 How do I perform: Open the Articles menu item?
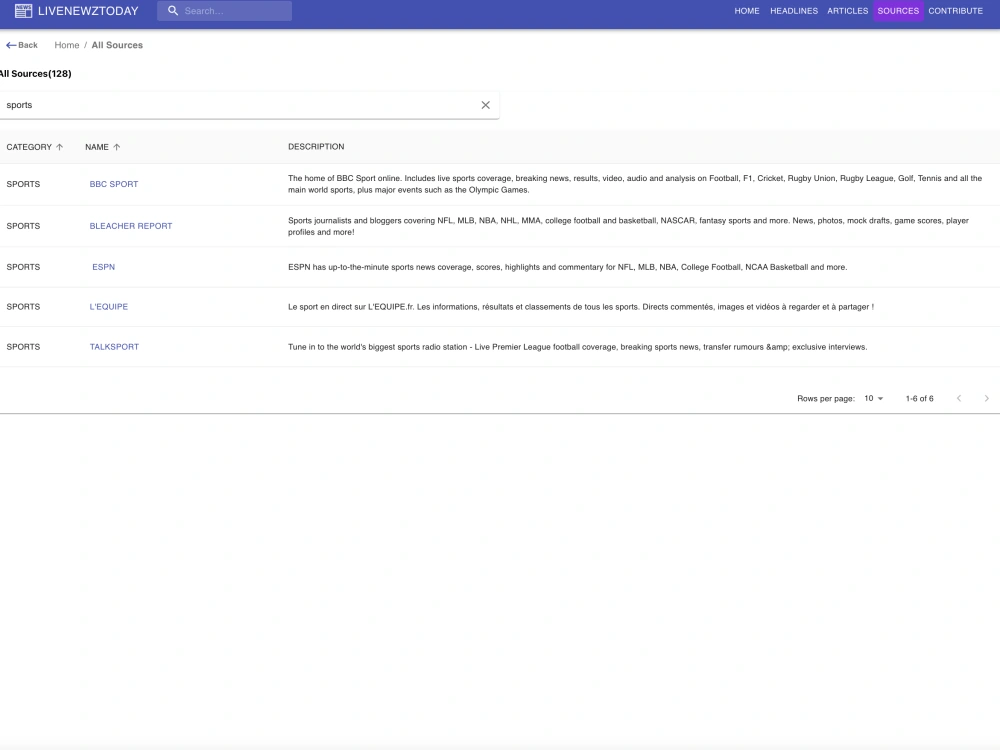tap(848, 11)
